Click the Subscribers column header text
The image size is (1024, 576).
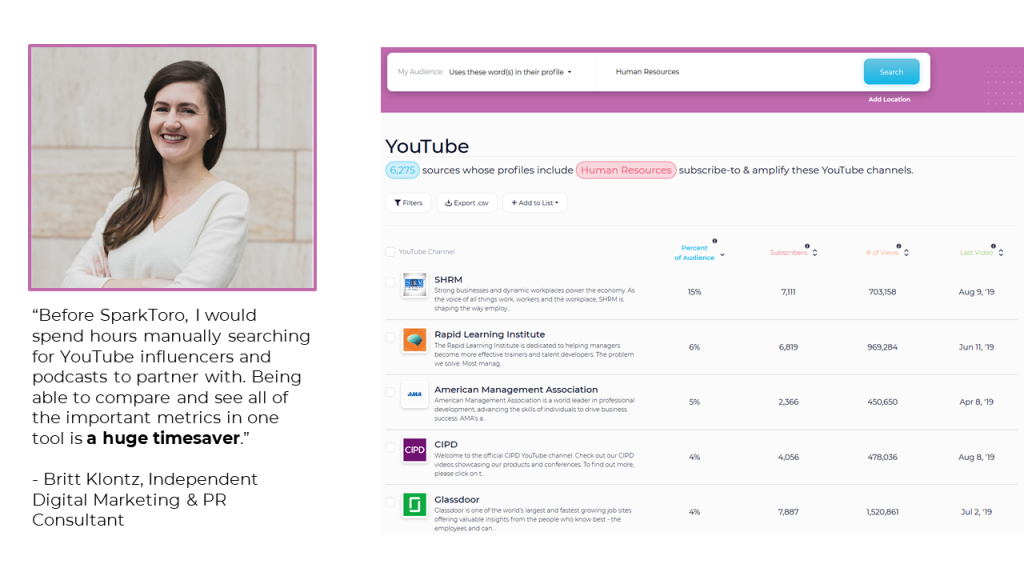click(788, 253)
